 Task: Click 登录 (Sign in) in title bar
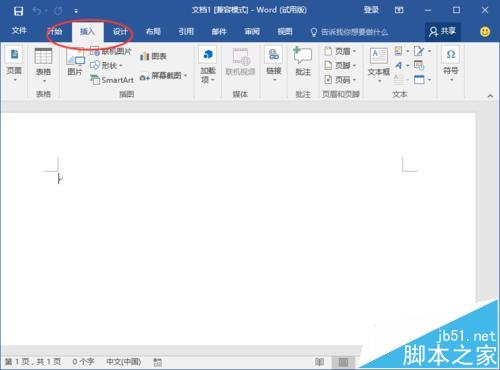pos(371,10)
